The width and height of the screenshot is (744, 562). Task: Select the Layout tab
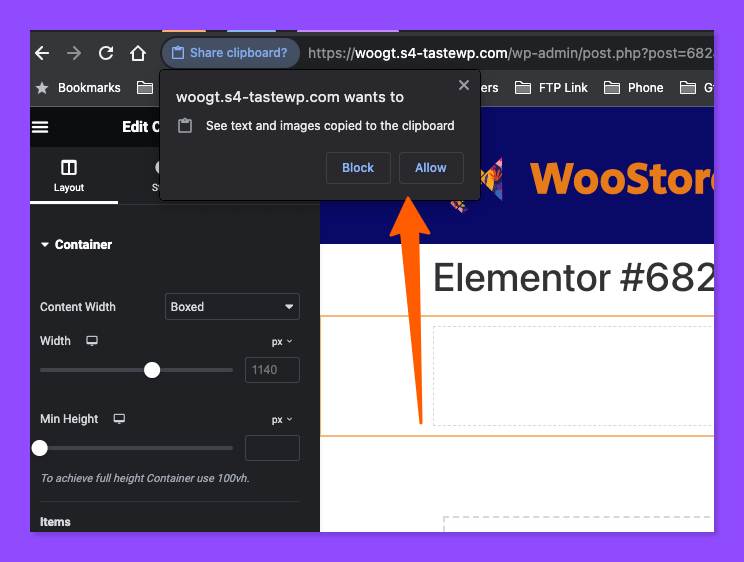point(69,176)
